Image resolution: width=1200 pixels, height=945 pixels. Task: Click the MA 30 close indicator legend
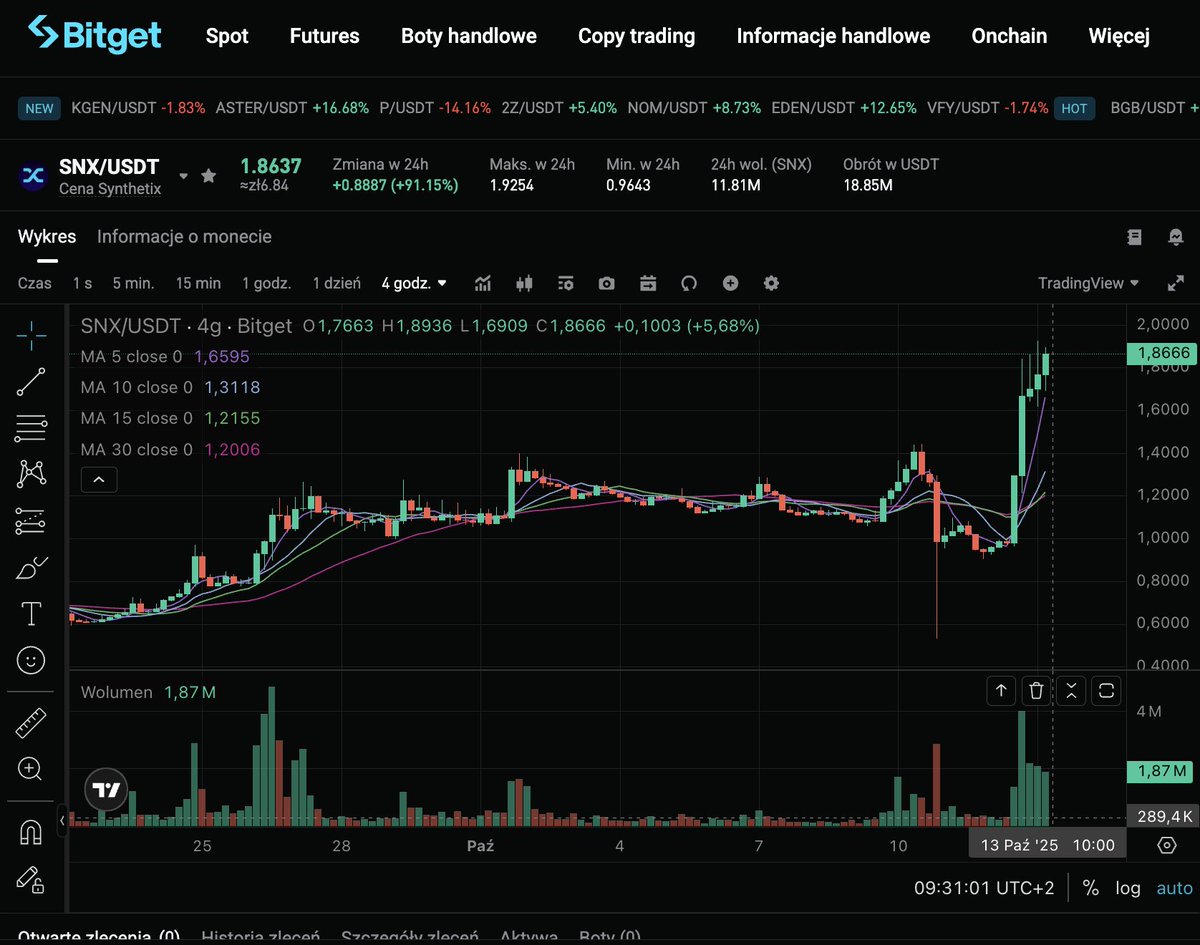170,450
